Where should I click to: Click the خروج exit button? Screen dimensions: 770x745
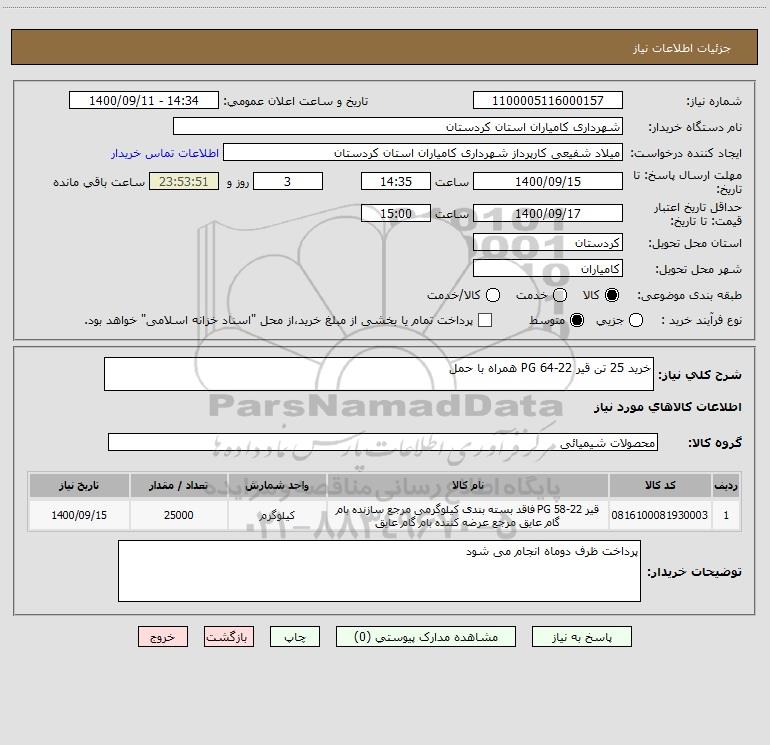[x=163, y=637]
